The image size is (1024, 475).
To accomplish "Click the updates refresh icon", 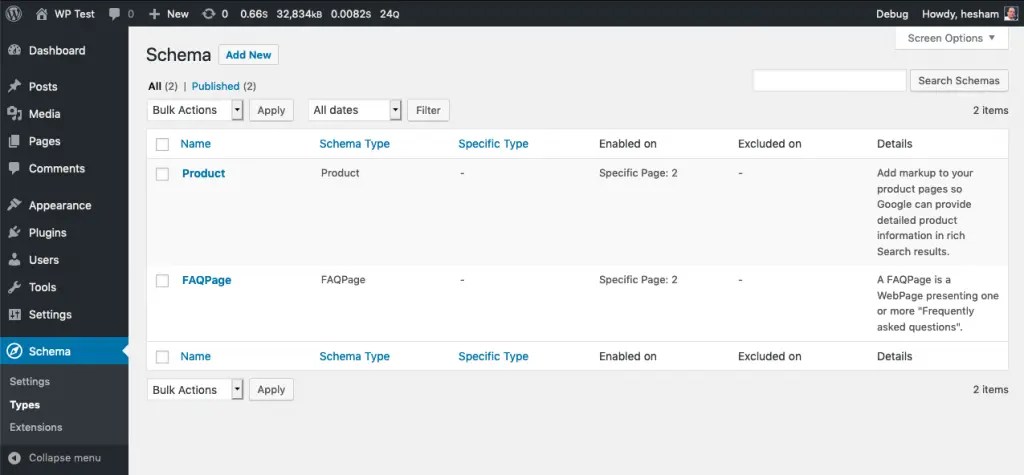I will tap(209, 14).
